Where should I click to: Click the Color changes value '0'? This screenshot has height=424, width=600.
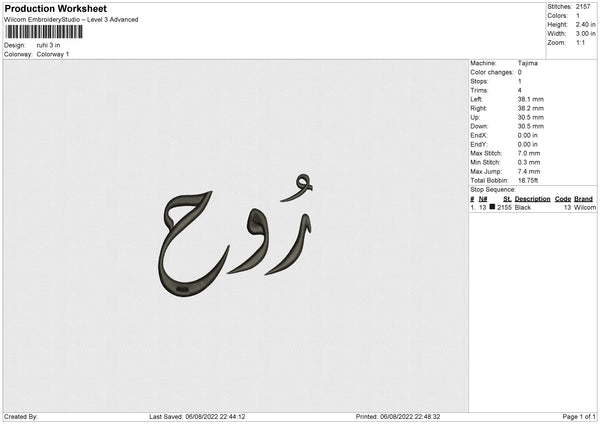[520, 72]
